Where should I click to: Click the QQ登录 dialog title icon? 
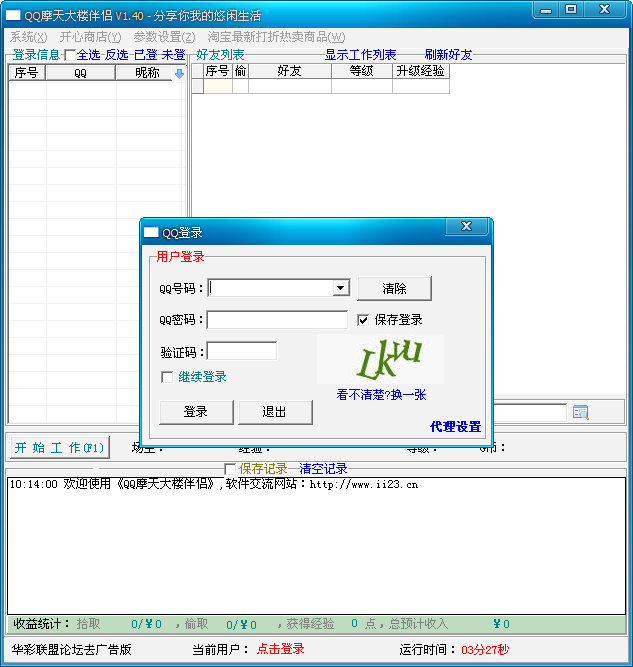click(x=151, y=232)
